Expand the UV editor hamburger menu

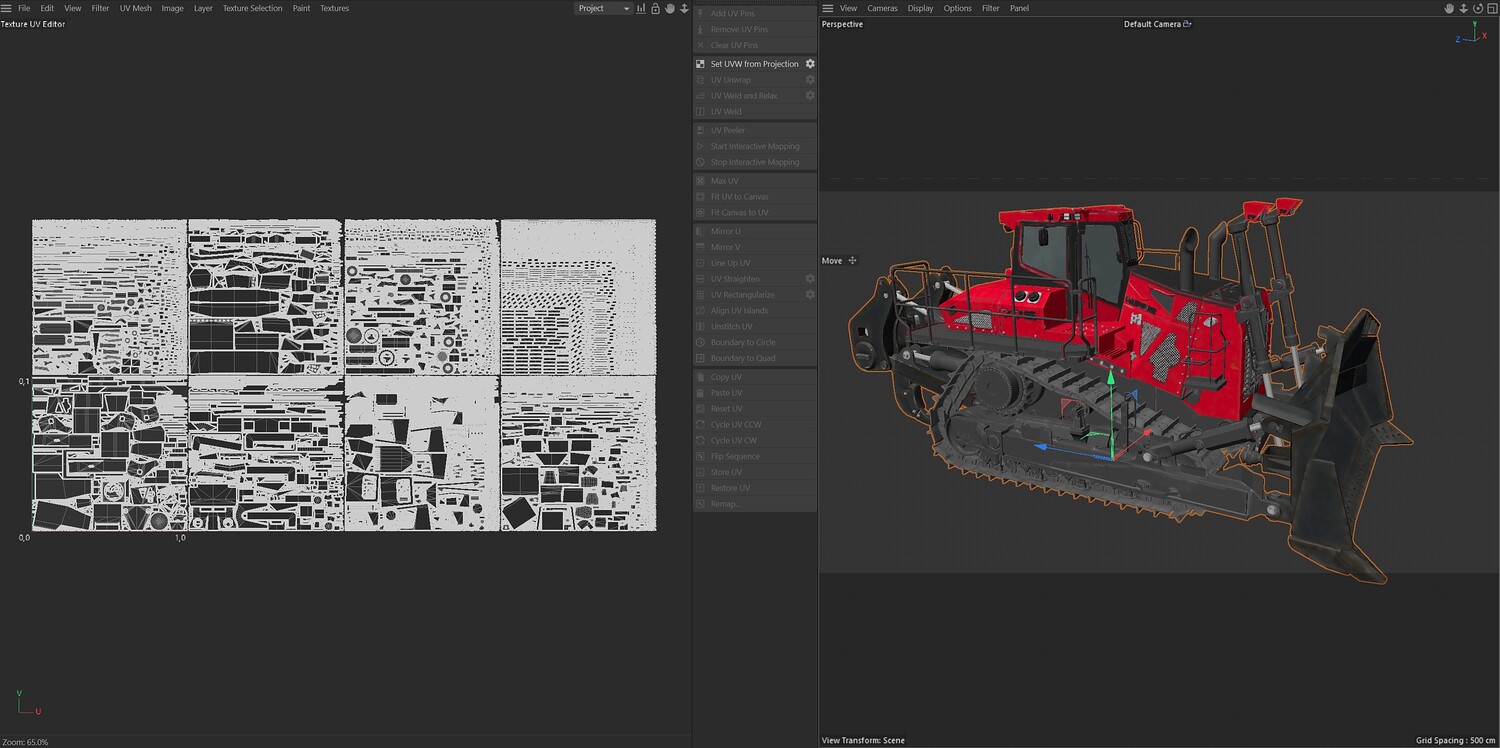[x=8, y=8]
